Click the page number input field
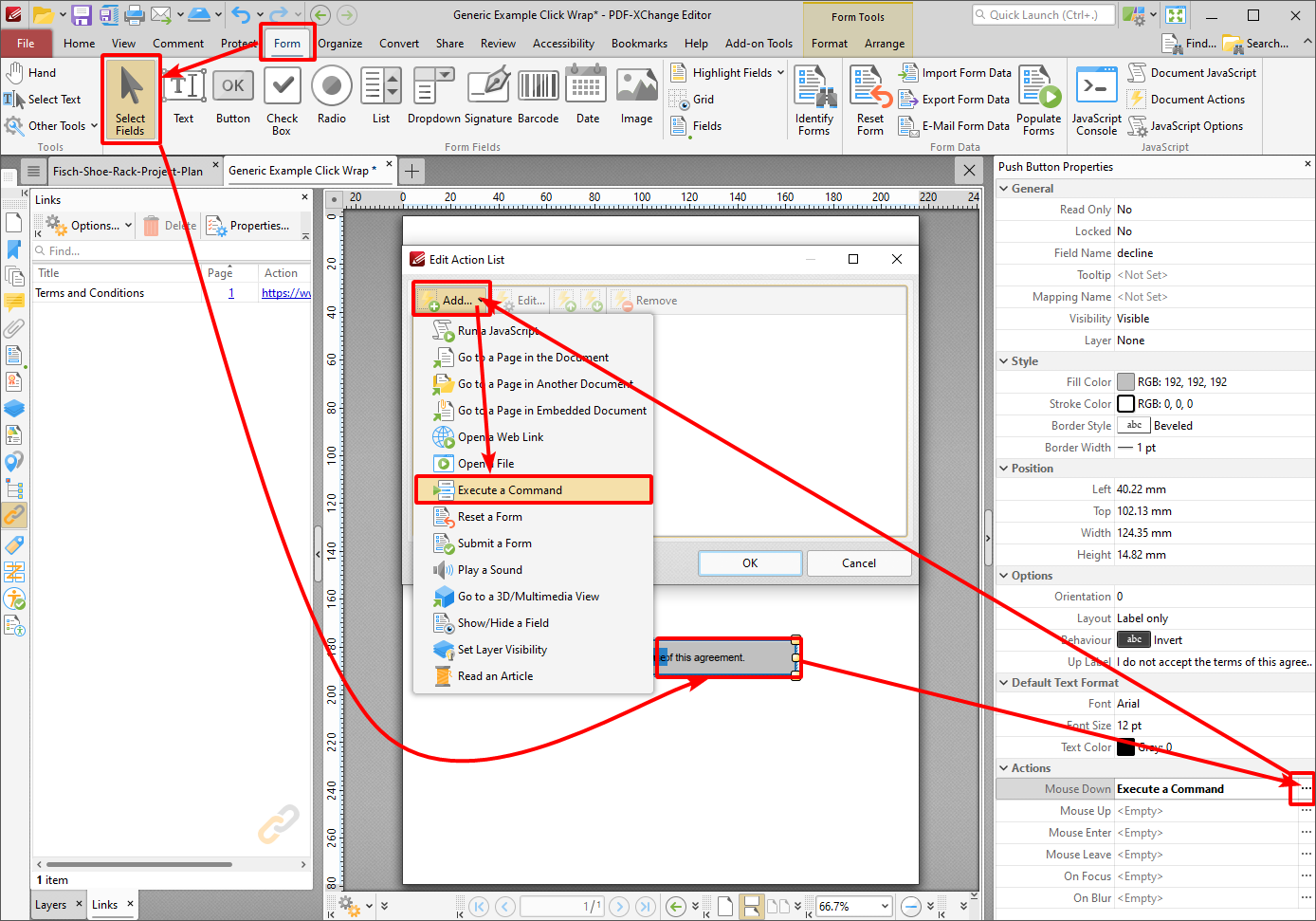This screenshot has height=921, width=1316. 562,906
